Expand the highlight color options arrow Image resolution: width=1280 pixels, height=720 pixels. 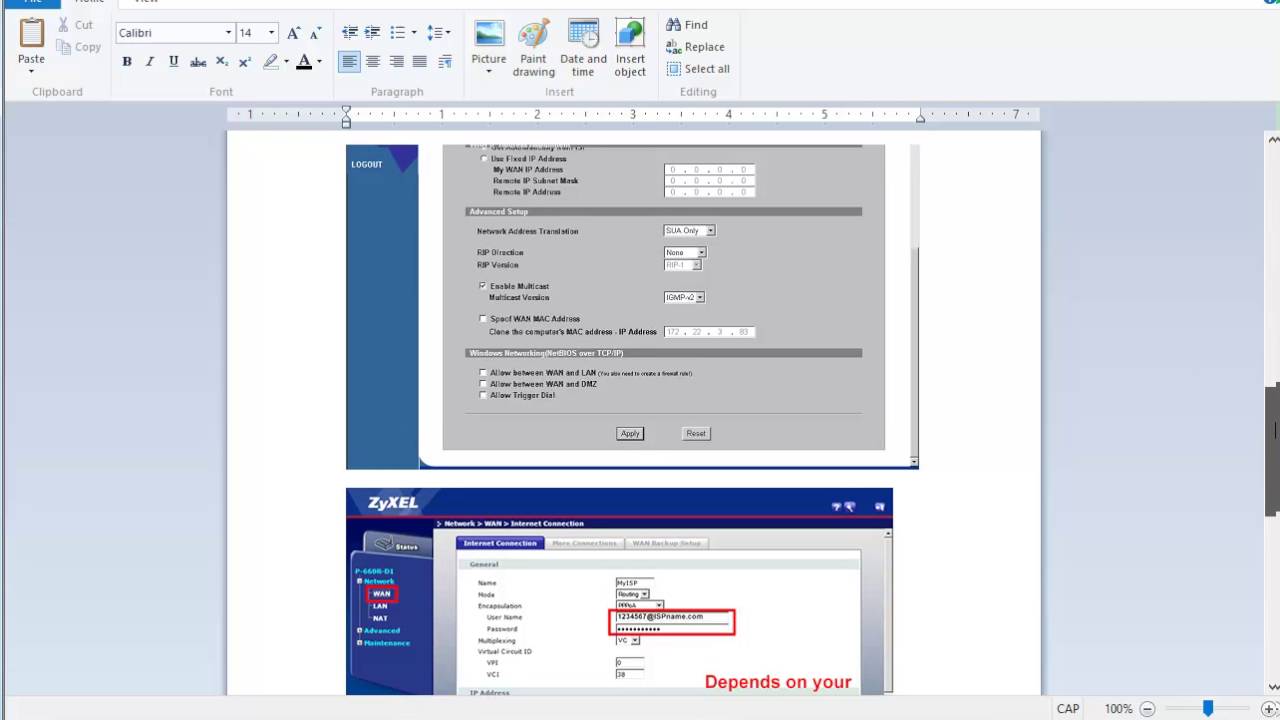[x=286, y=62]
